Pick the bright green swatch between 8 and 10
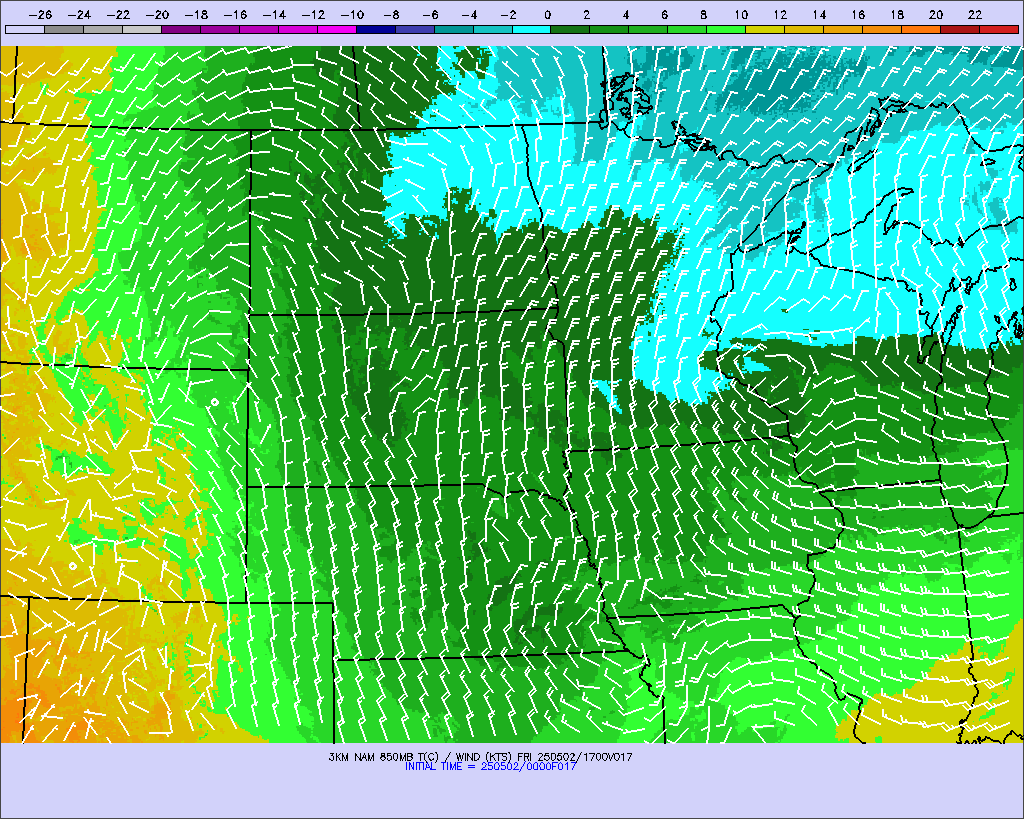 727,29
